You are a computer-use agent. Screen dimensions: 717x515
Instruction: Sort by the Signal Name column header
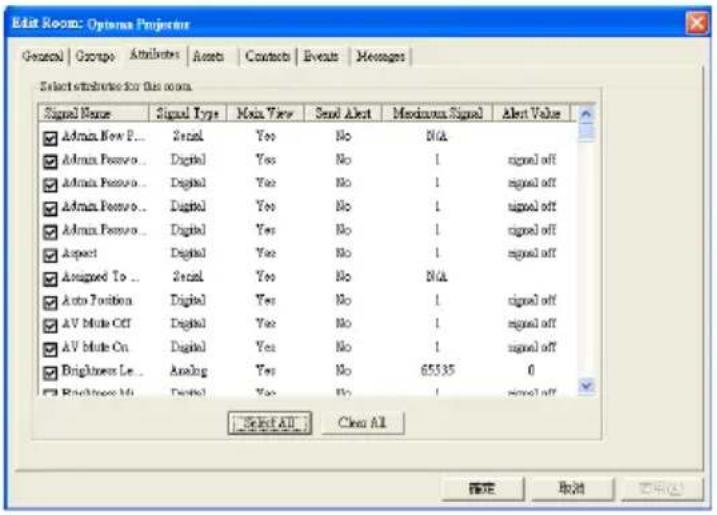point(94,113)
